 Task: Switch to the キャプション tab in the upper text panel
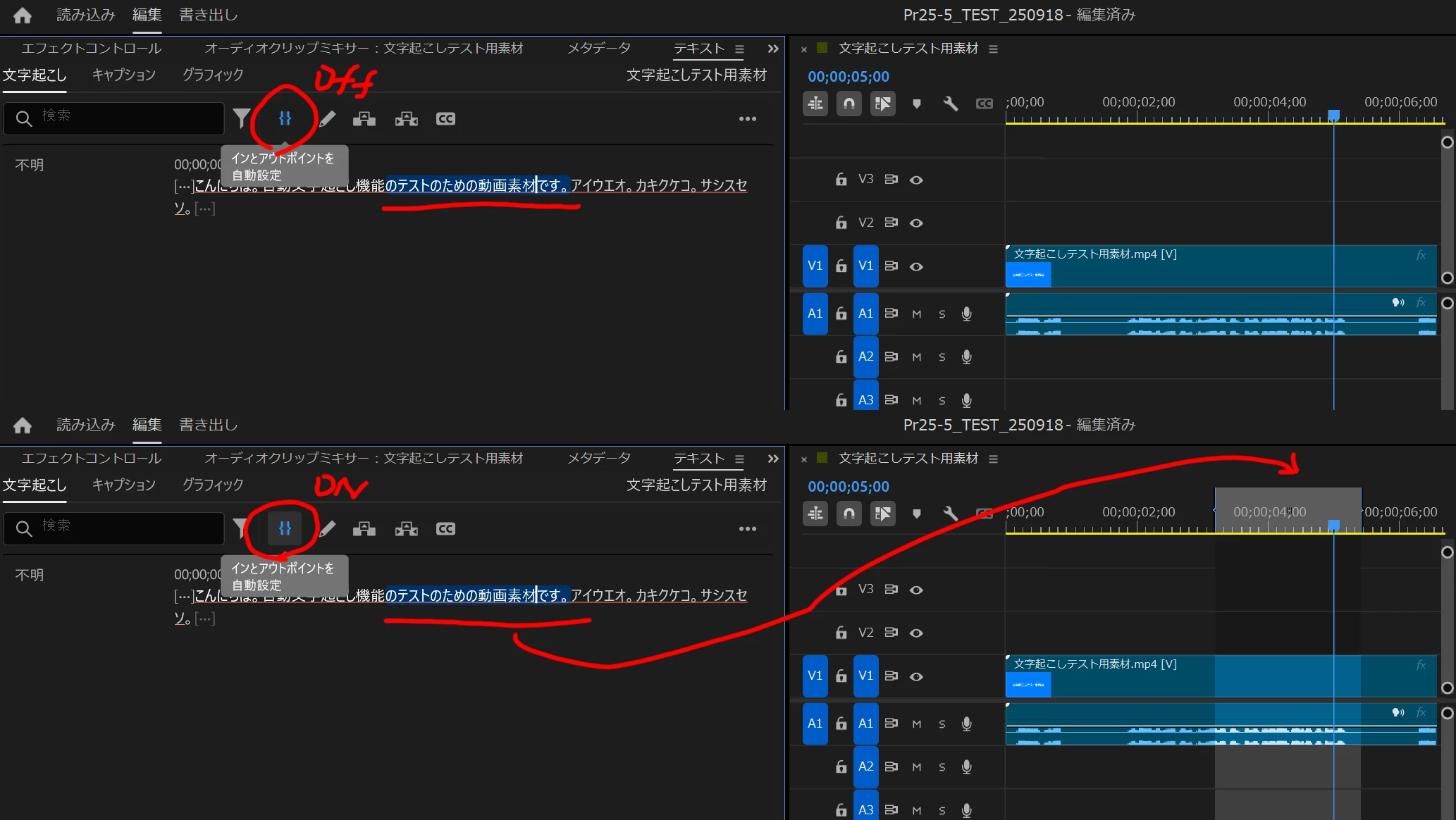[x=124, y=75]
